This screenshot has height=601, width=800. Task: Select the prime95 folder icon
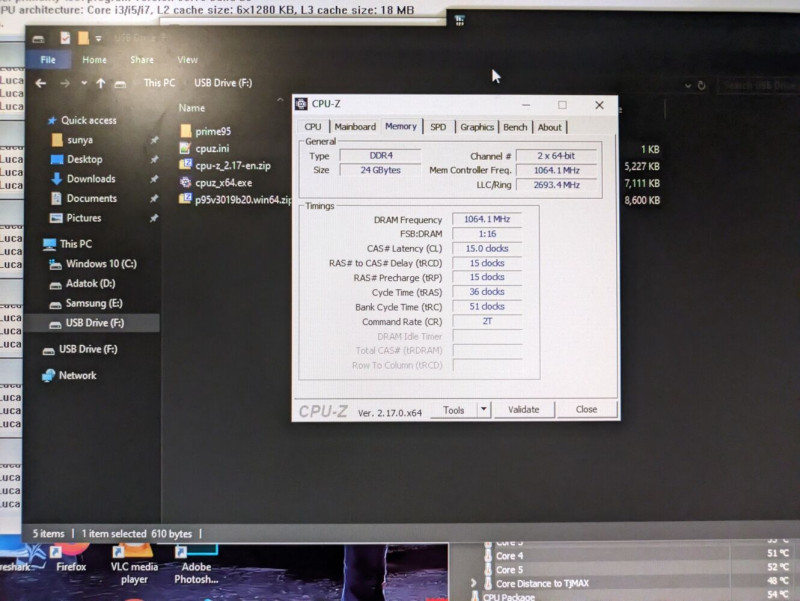pyautogui.click(x=185, y=131)
